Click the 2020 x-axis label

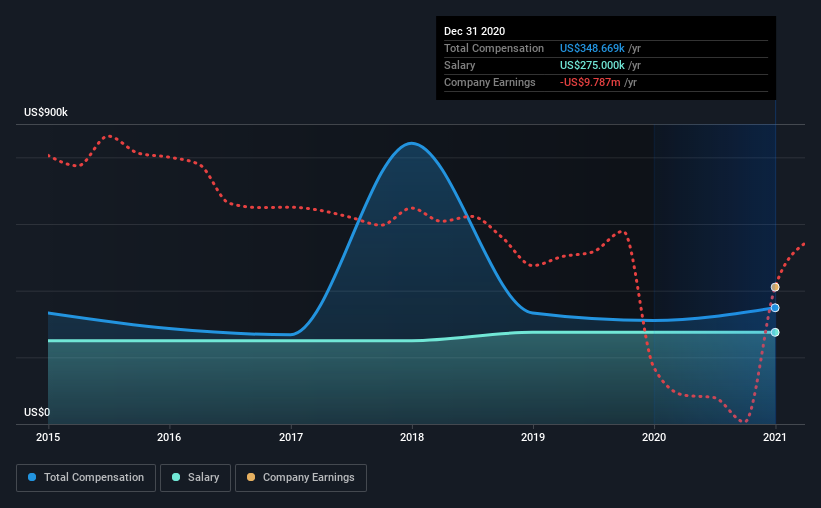[654, 437]
